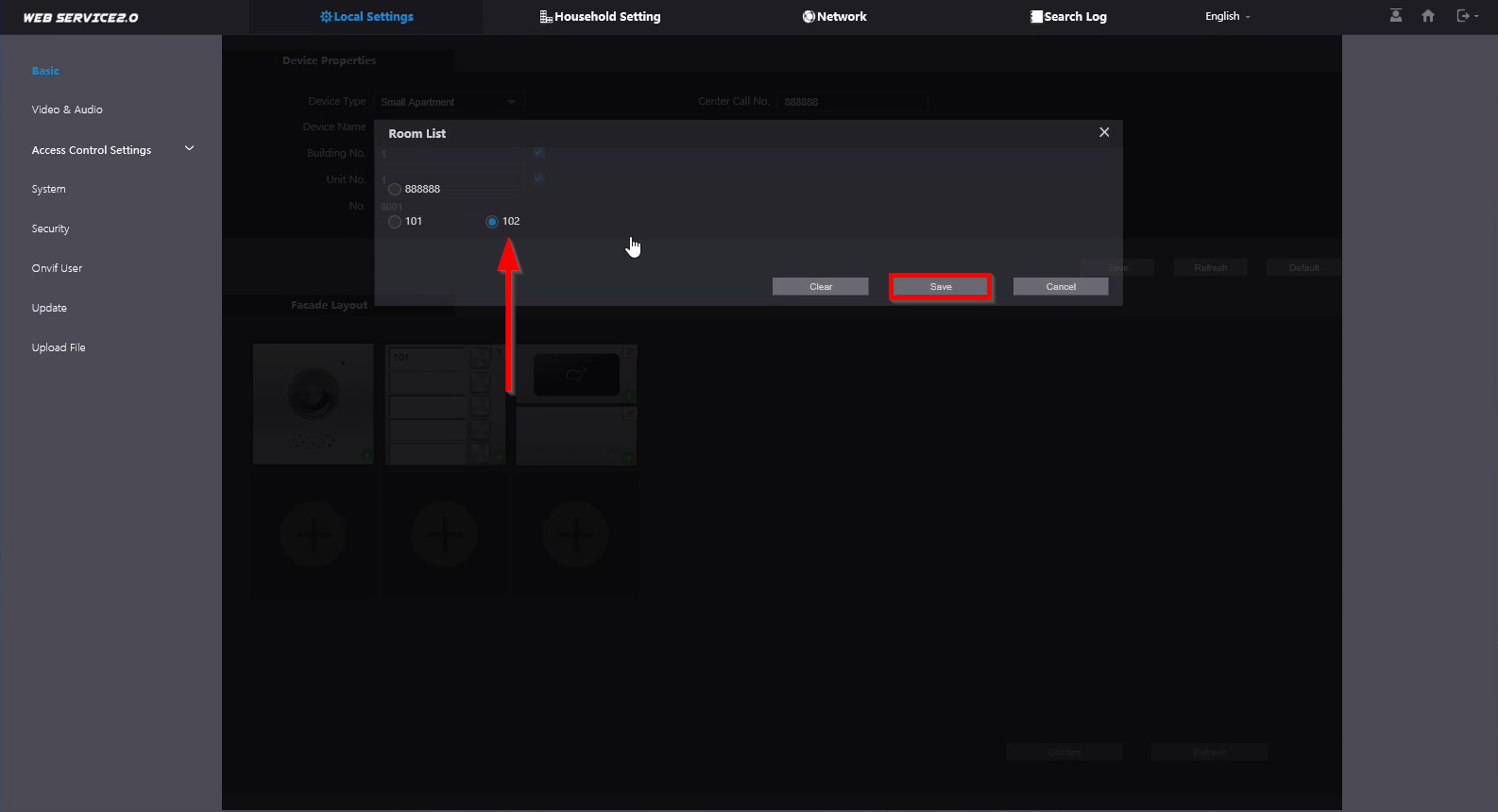
Task: Go to home via house icon
Action: [x=1428, y=16]
